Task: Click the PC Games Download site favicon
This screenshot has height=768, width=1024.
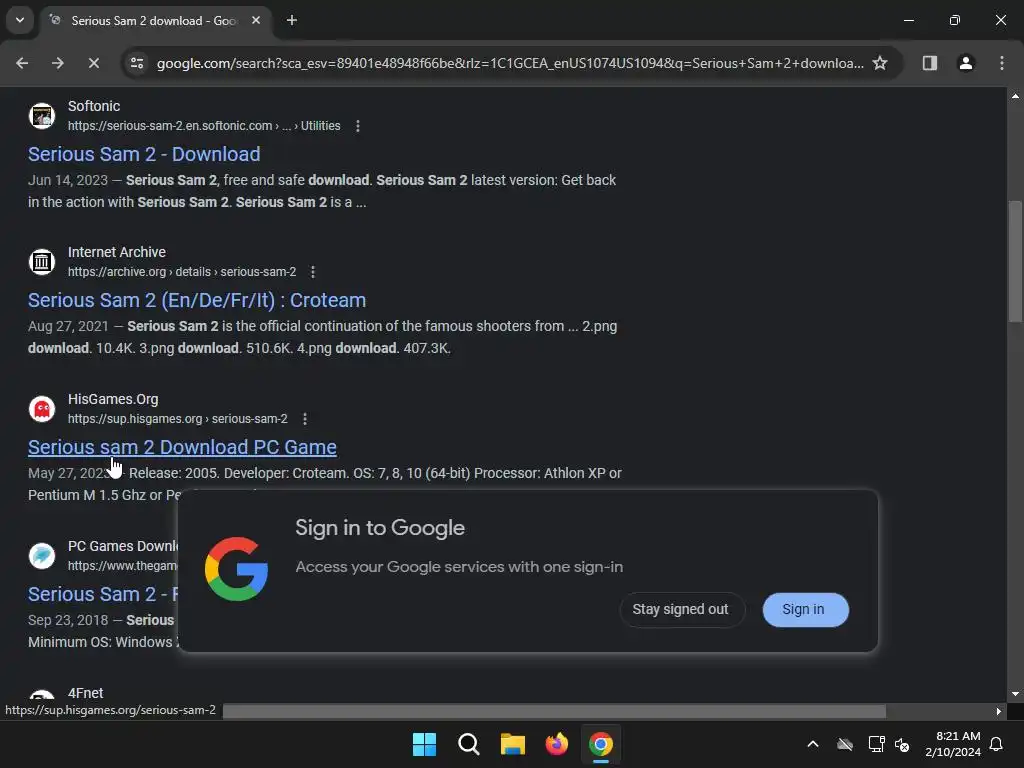Action: [x=42, y=556]
